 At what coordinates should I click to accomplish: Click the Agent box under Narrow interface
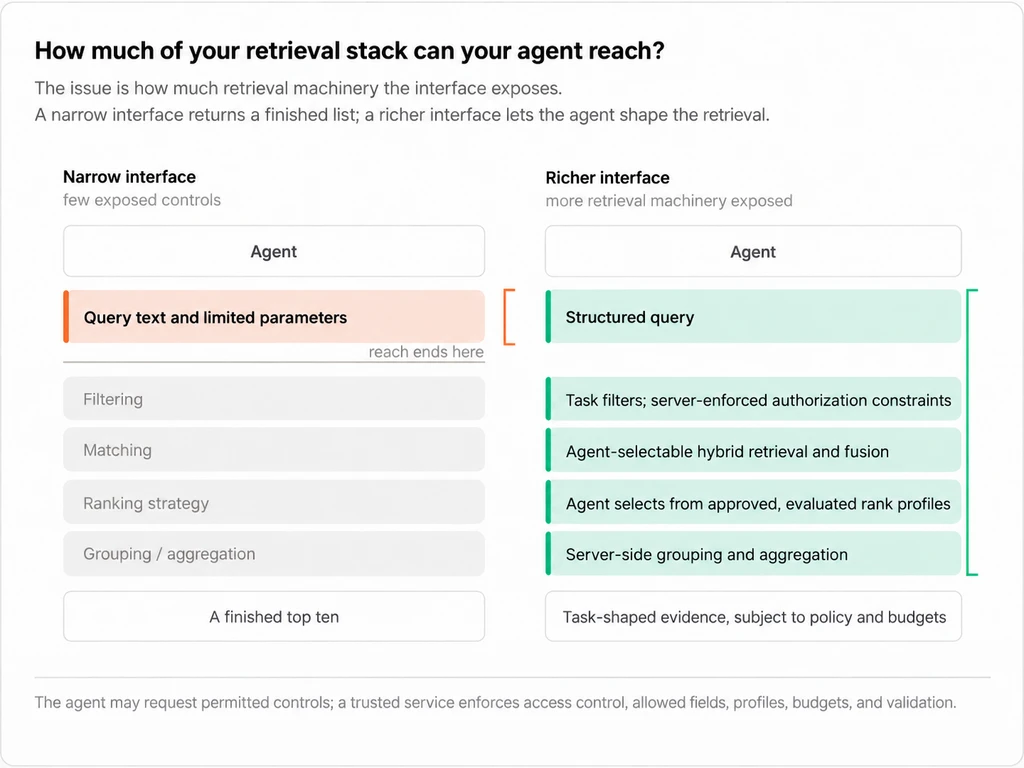274,251
